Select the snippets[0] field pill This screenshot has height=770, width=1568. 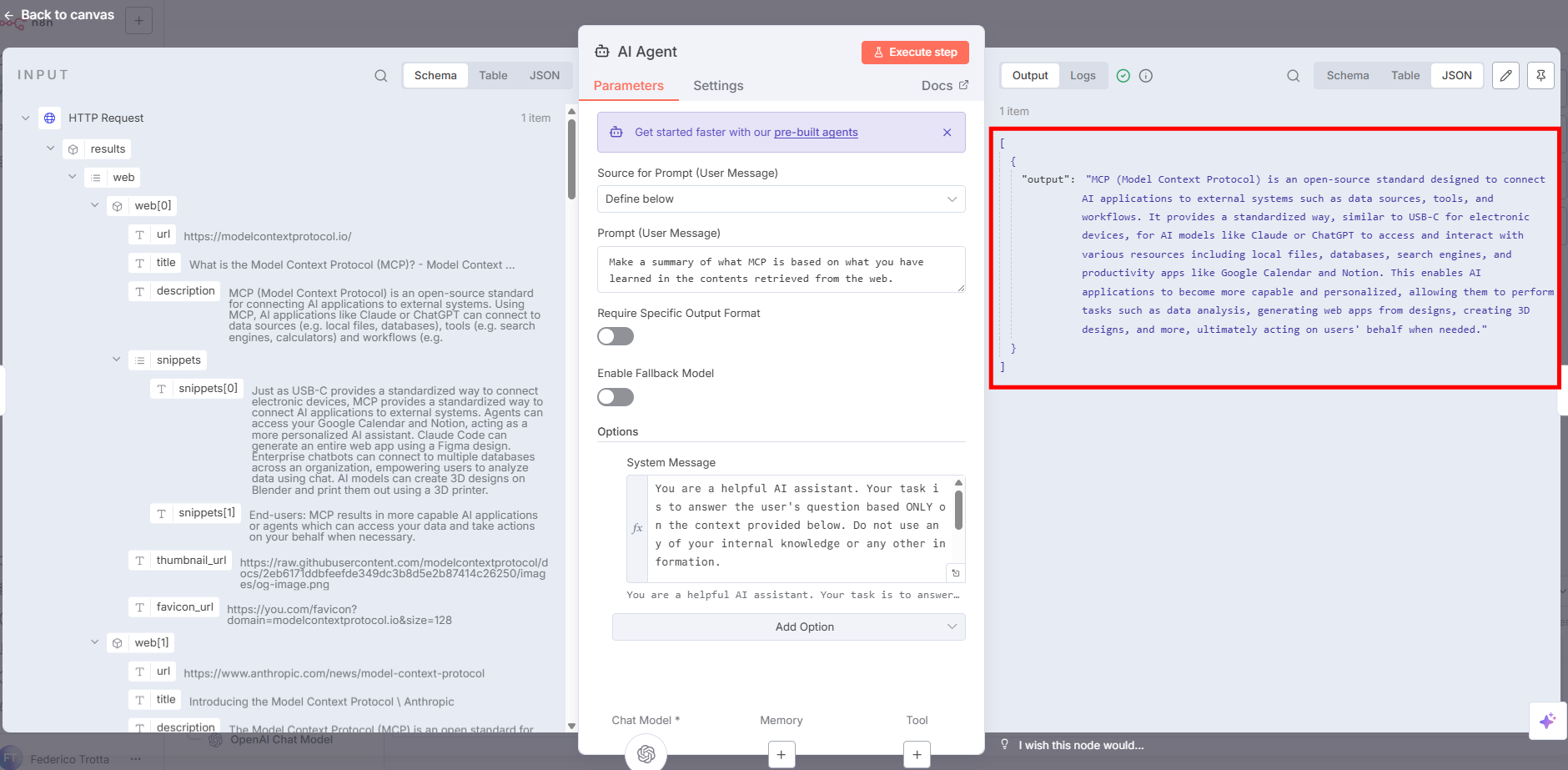click(197, 389)
